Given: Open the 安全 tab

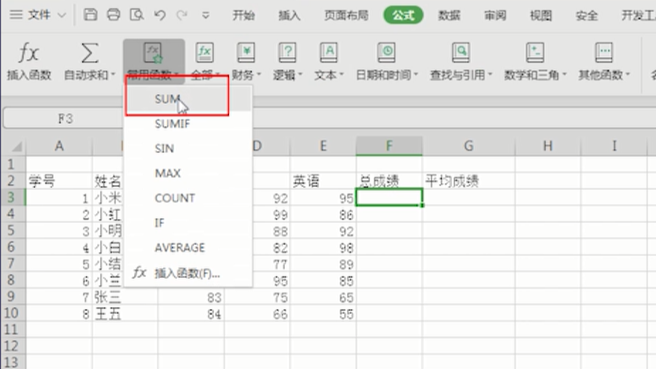Looking at the screenshot, I should (586, 15).
